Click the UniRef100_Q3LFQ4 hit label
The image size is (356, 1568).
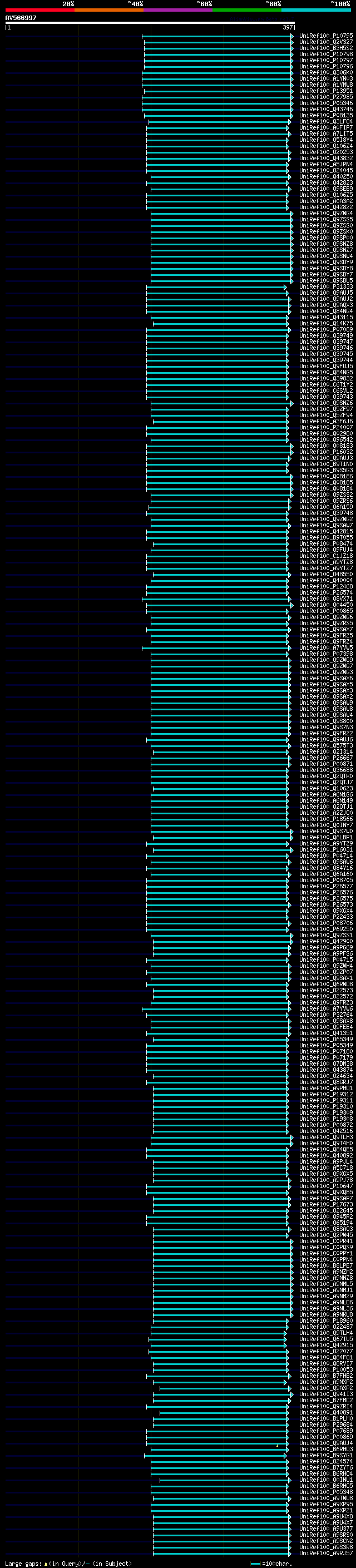point(326,121)
